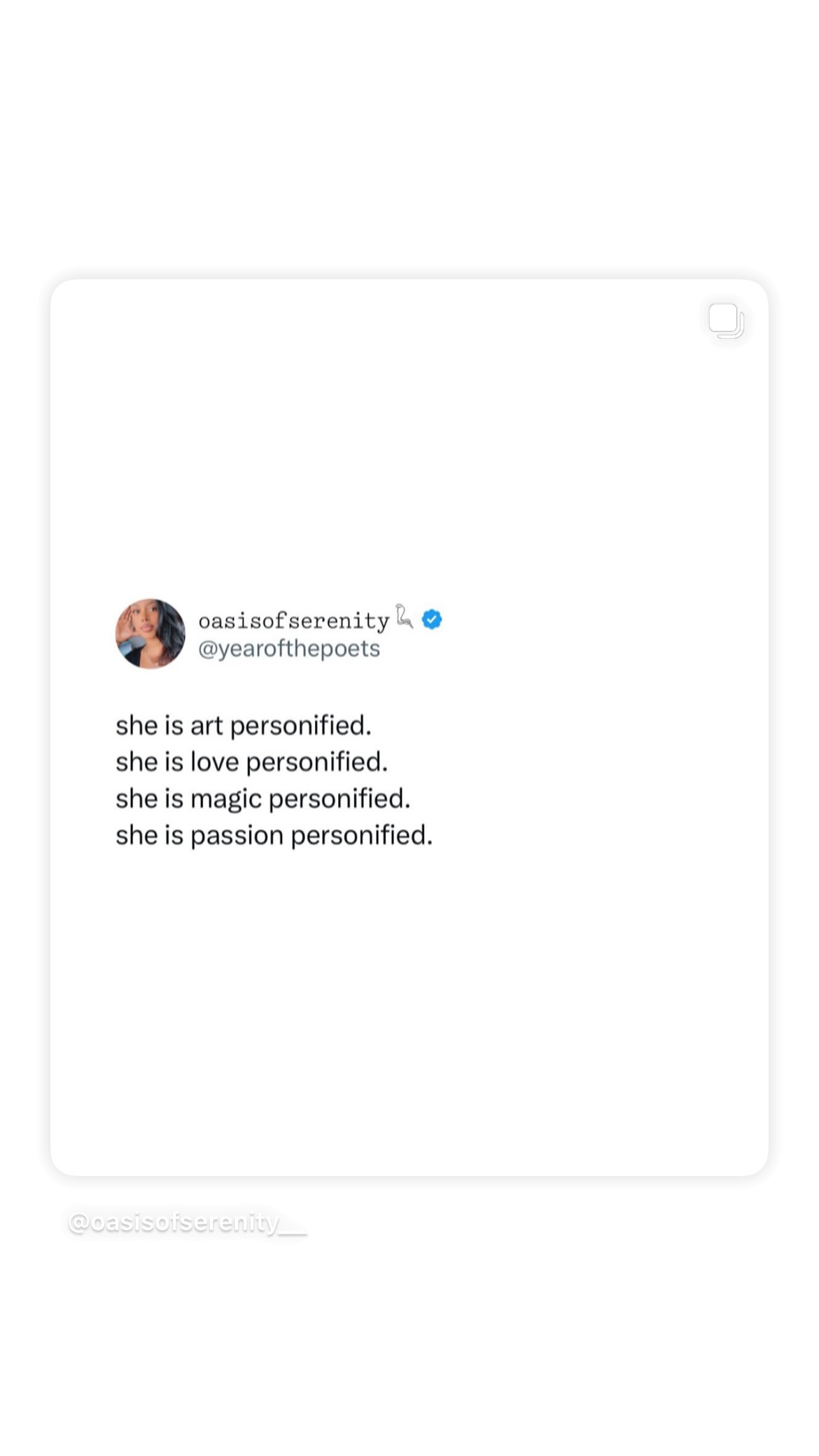Tap the @oasisofserenity__ watermark mention
819x1456 pixels.
point(188,1222)
